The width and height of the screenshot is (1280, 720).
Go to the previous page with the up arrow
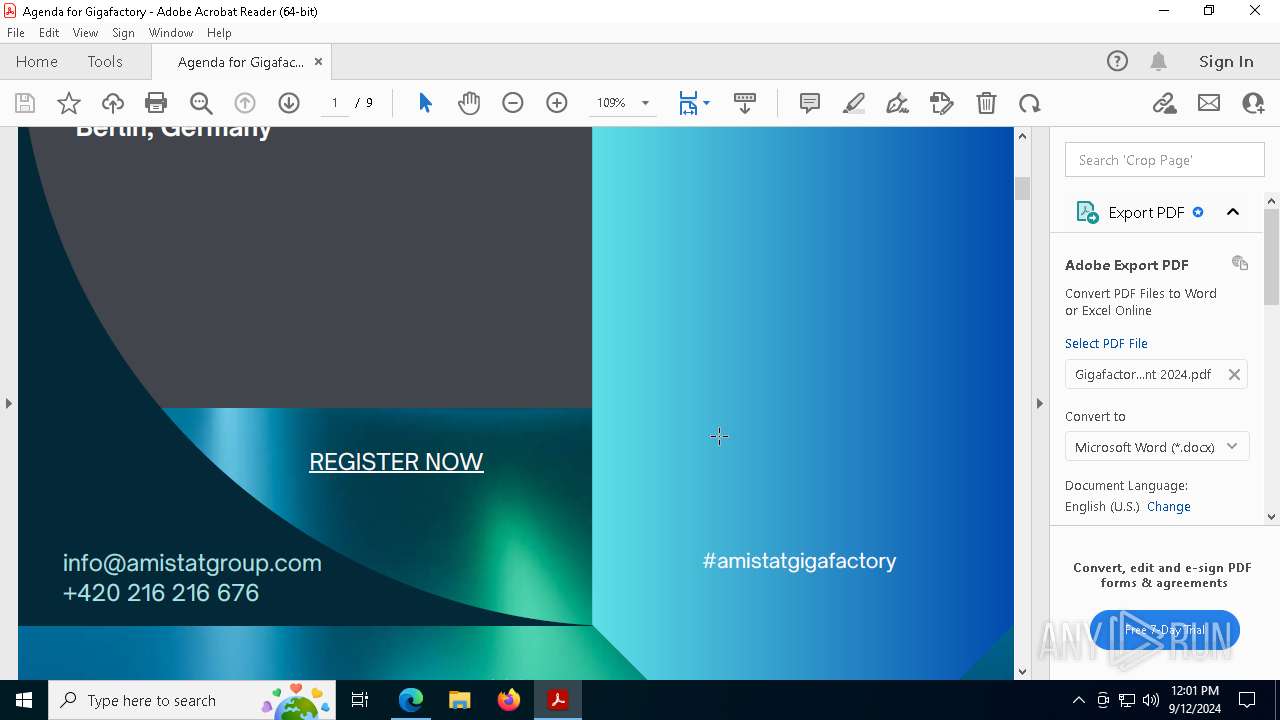[245, 103]
